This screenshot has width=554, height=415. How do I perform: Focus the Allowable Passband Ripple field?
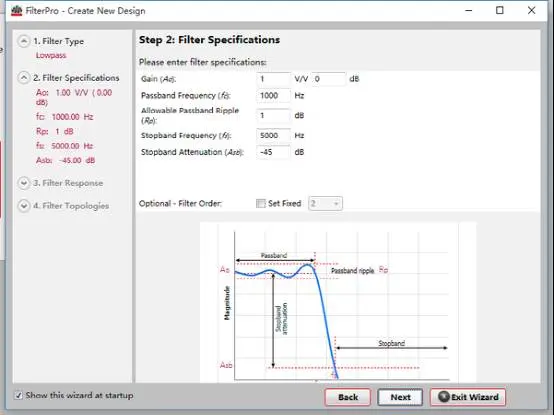point(274,115)
